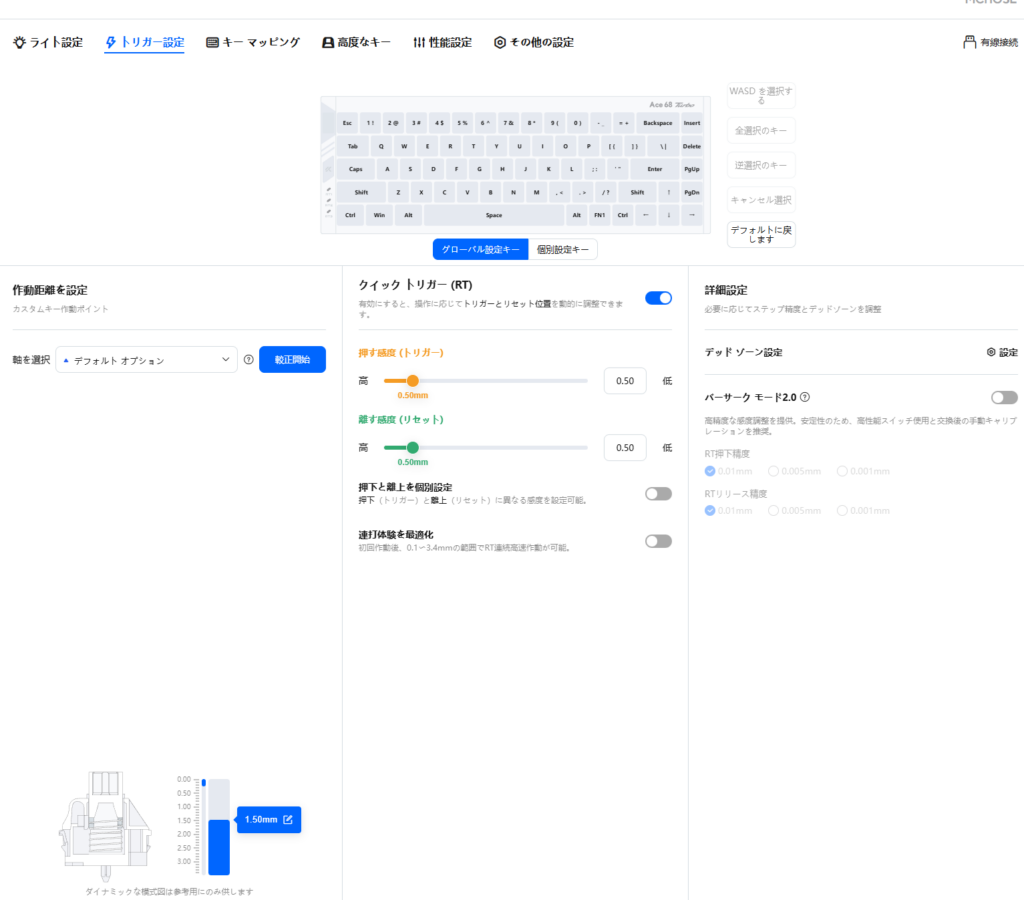This screenshot has height=900, width=1024.
Task: Click the help icon beside バーサーク モード2.0
Action: point(805,398)
